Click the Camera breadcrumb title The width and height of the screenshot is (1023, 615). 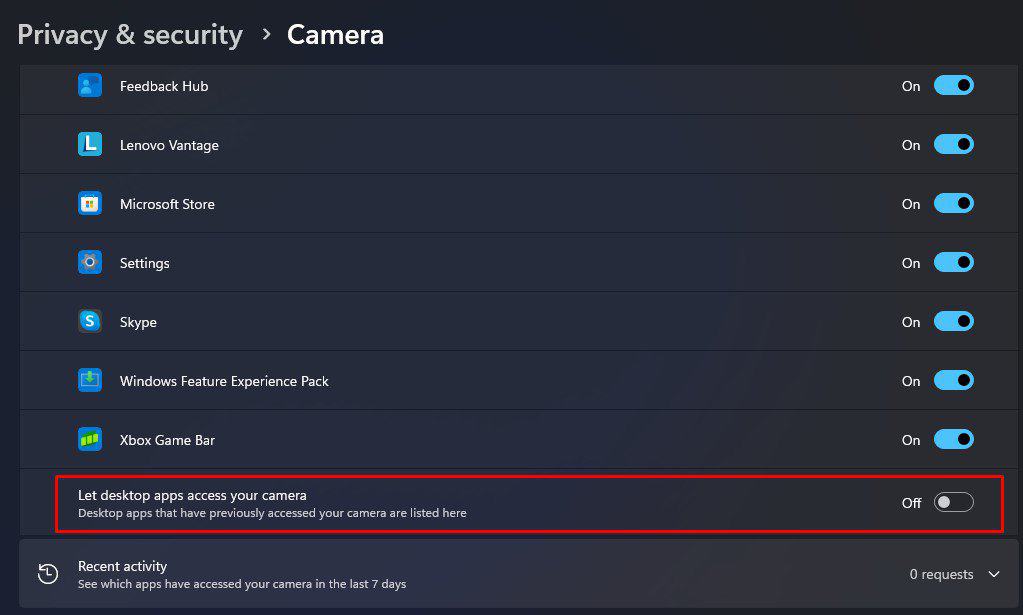tap(335, 35)
